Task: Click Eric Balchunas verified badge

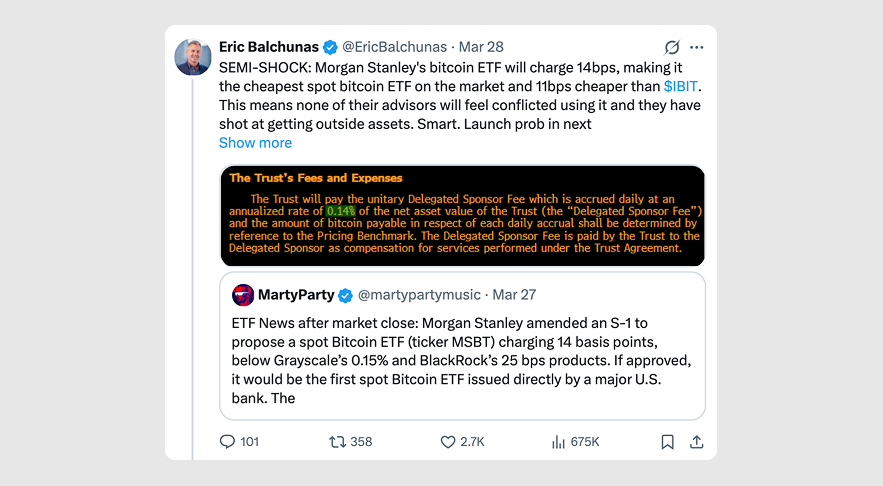Action: tap(331, 48)
